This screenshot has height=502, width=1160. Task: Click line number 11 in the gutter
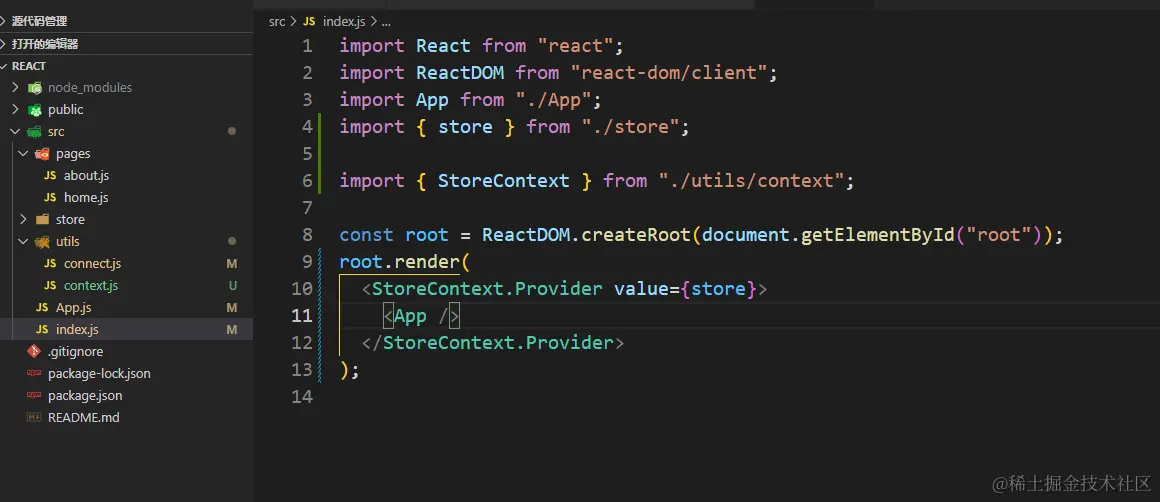pos(303,316)
